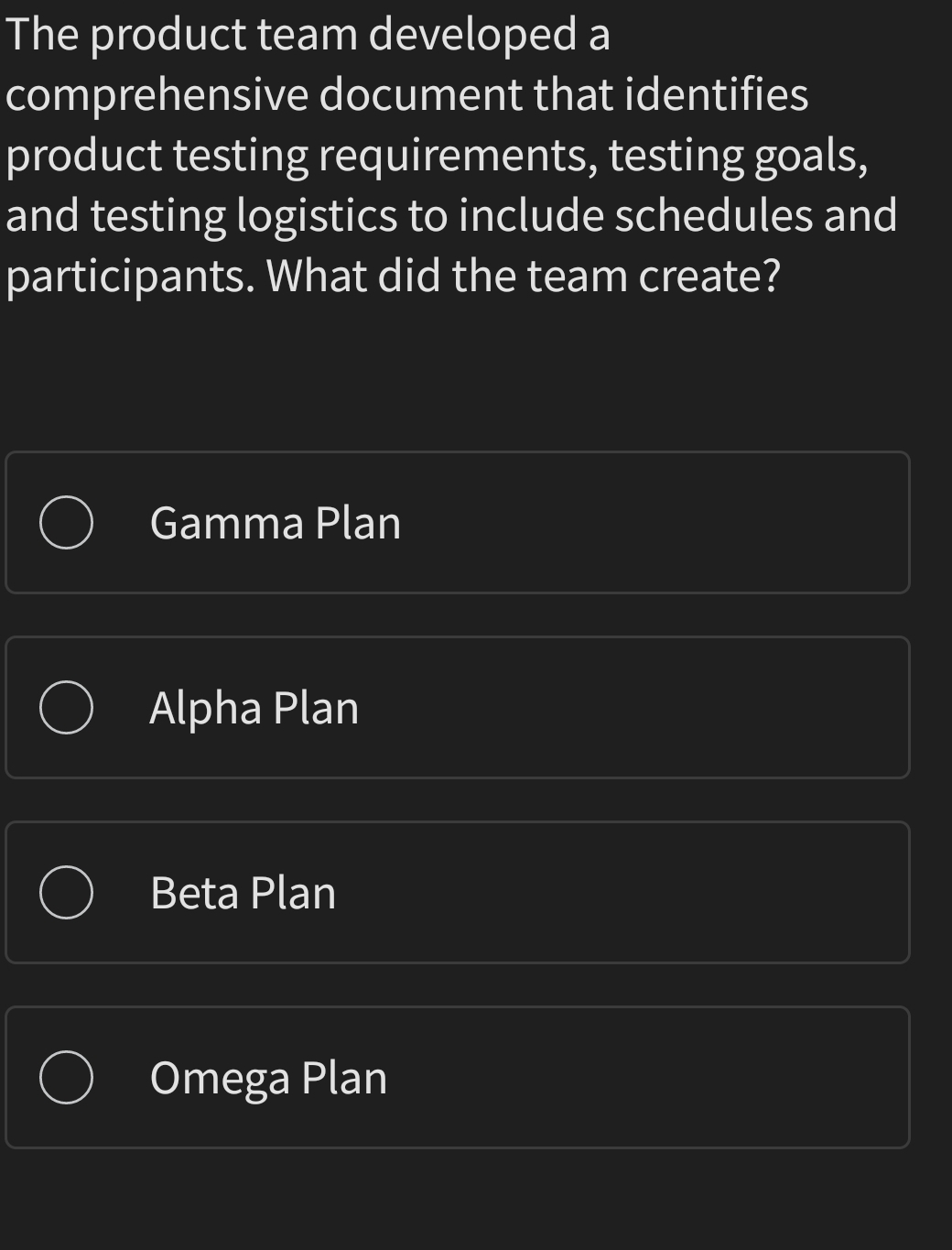Click the word 'comprehensive' in the question
The image size is (952, 1250).
click(x=157, y=95)
